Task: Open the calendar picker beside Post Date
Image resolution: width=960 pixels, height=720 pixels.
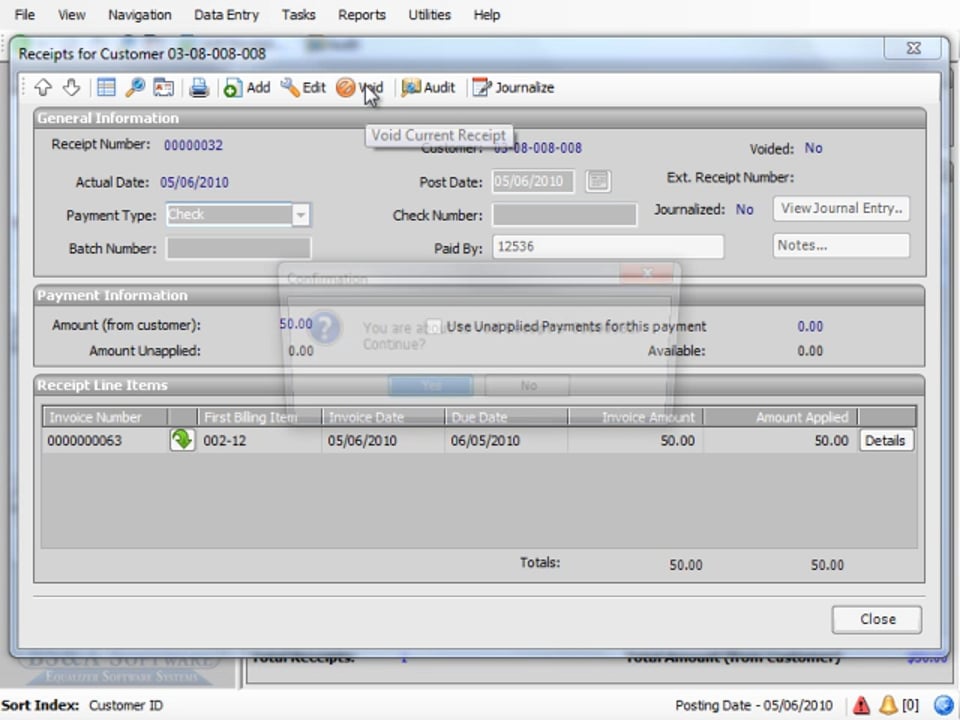Action: (597, 181)
